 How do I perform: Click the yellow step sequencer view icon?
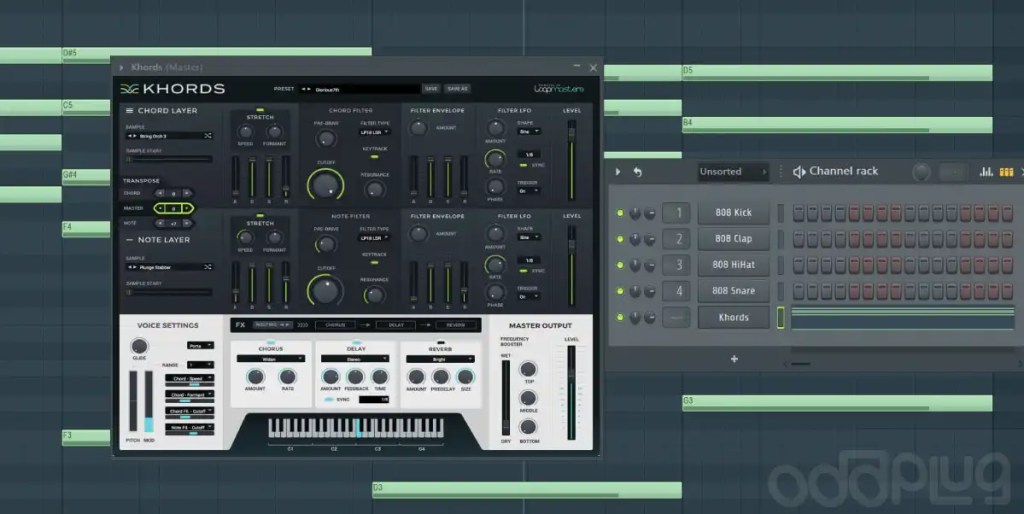[1006, 172]
